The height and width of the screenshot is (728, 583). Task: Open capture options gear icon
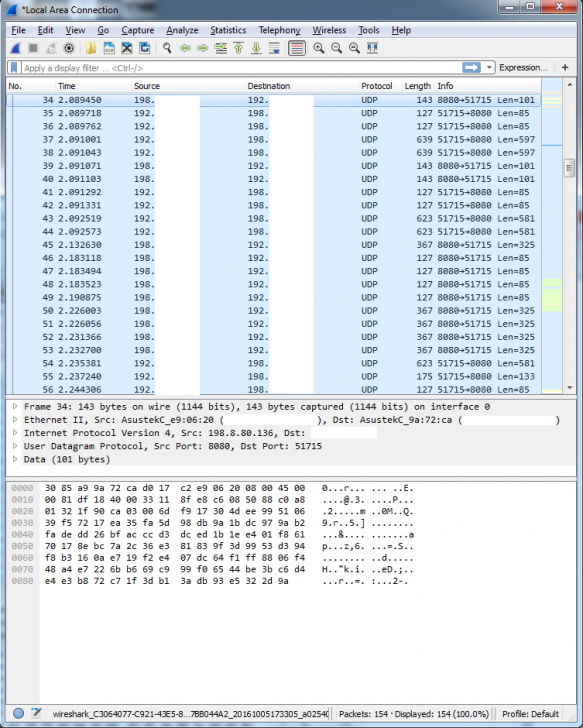(69, 48)
